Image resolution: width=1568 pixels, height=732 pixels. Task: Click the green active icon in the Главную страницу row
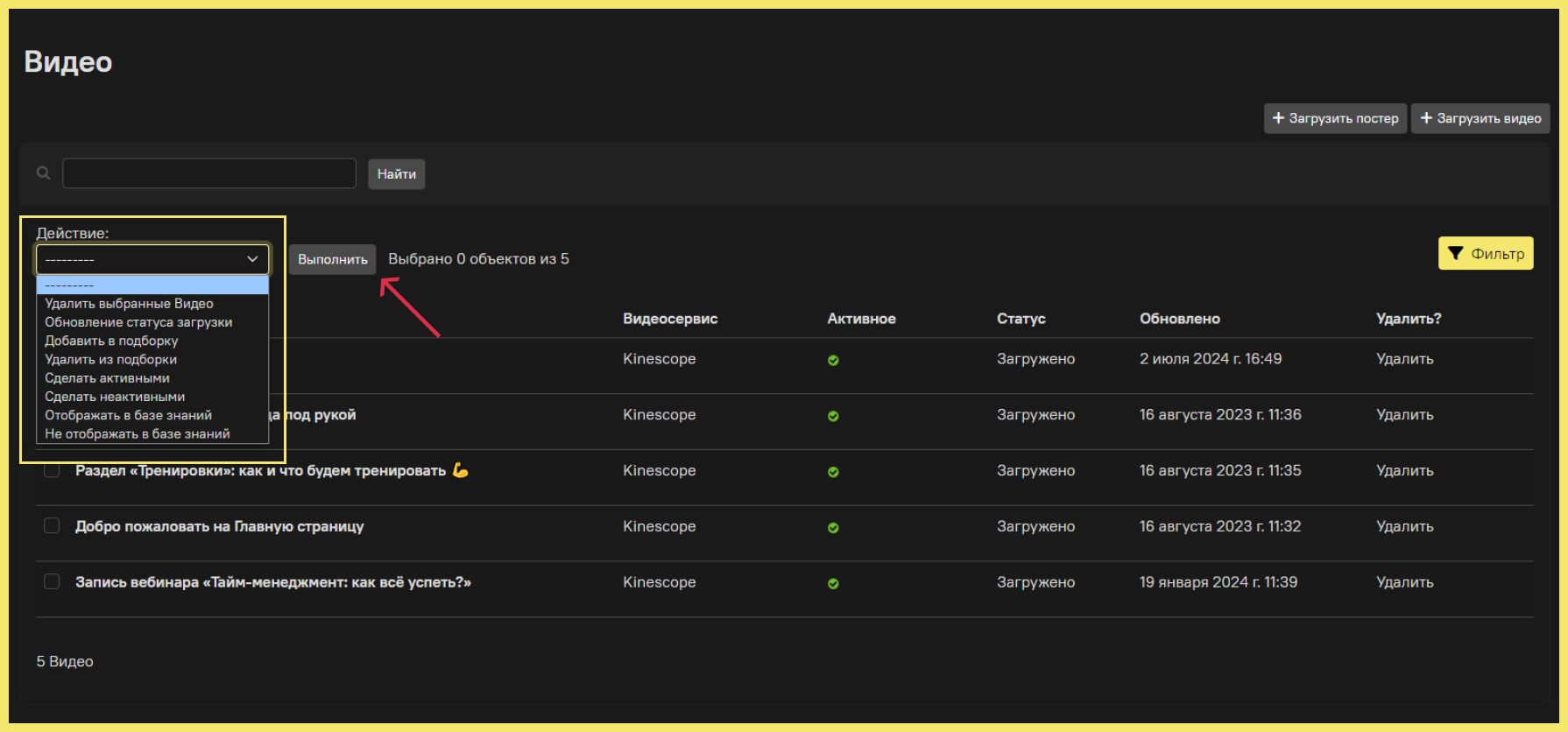tap(833, 528)
